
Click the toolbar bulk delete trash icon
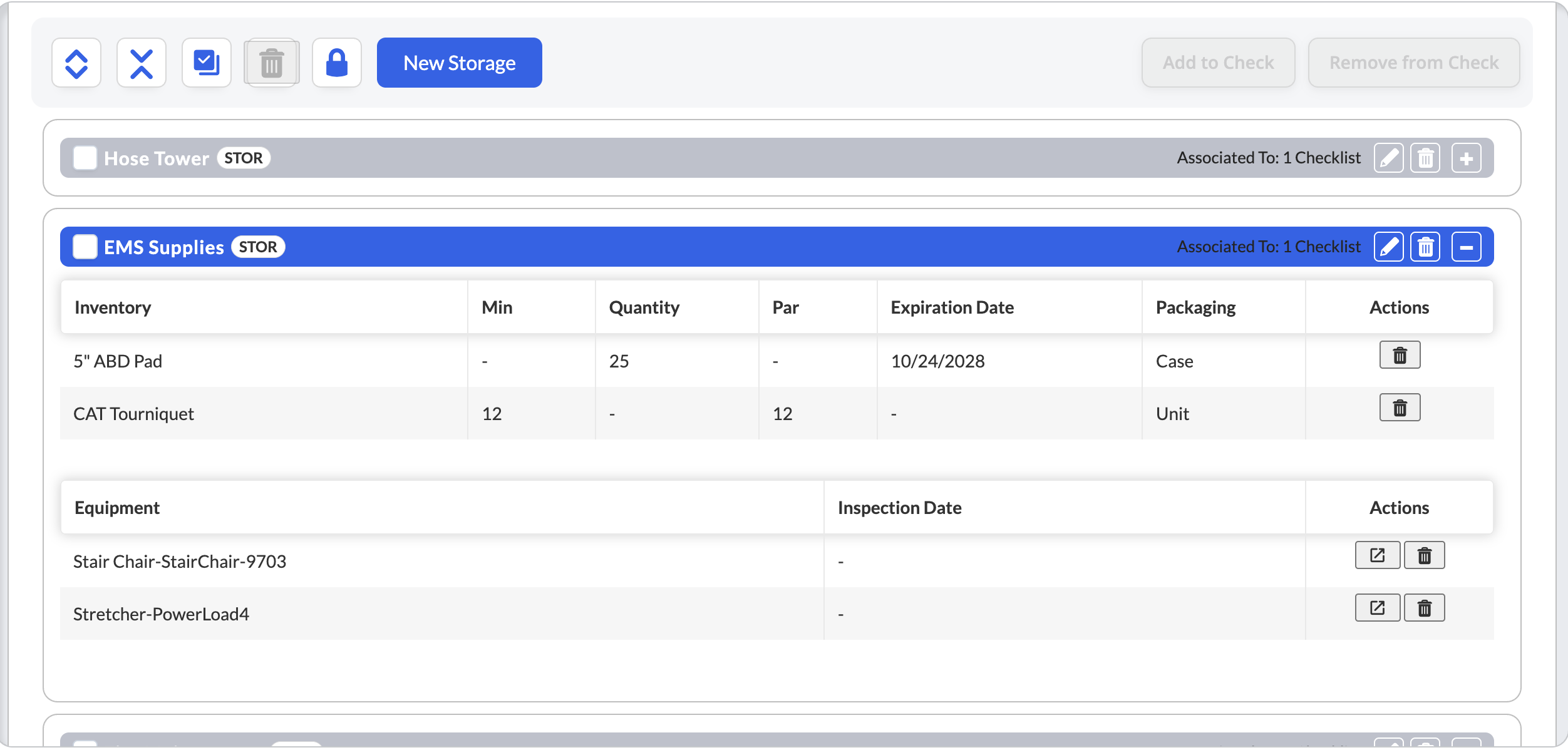(272, 63)
